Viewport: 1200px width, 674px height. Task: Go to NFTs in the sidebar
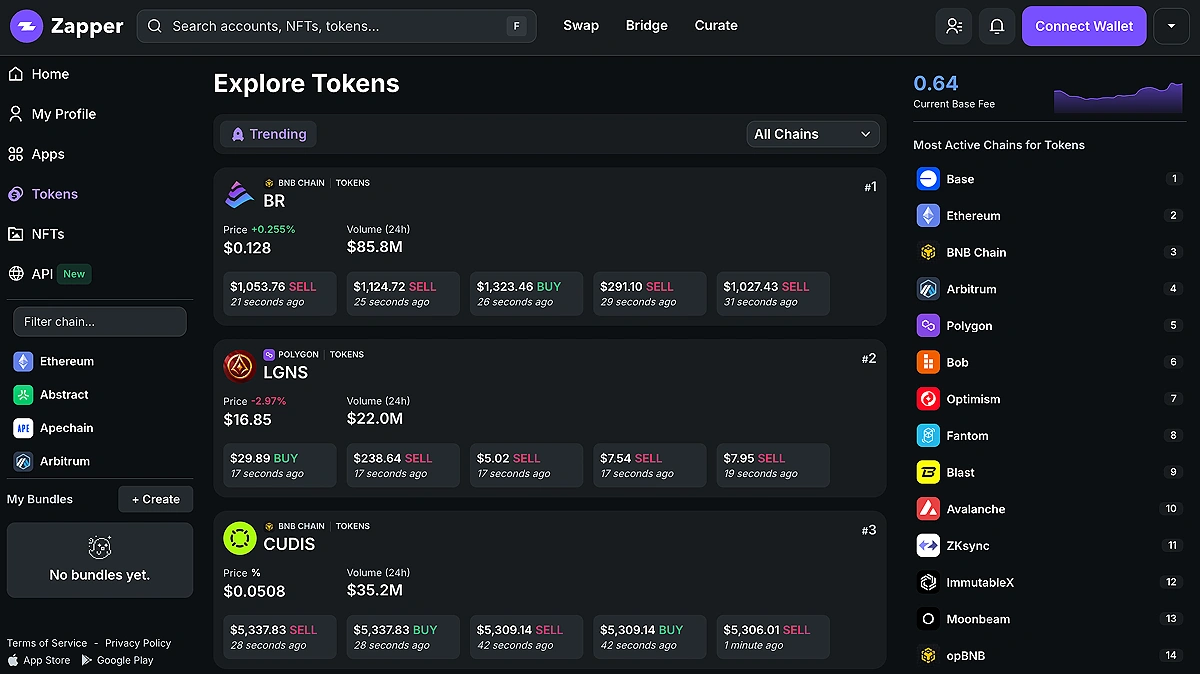pos(47,234)
